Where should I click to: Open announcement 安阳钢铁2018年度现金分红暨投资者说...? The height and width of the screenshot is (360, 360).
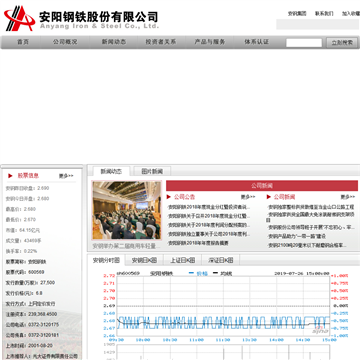[x=209, y=207]
